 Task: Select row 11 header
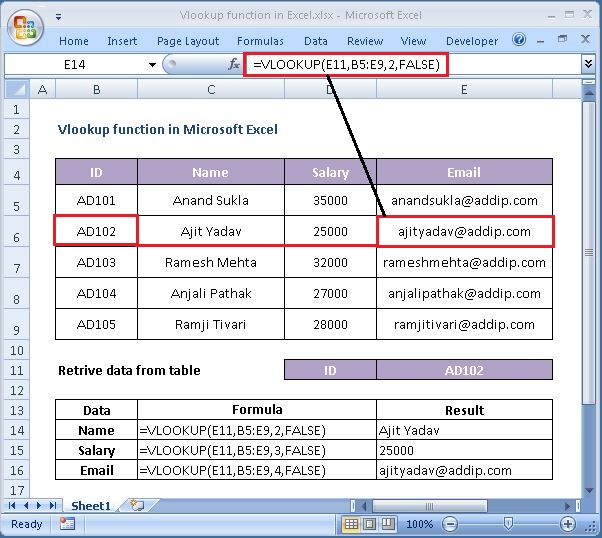(x=17, y=371)
